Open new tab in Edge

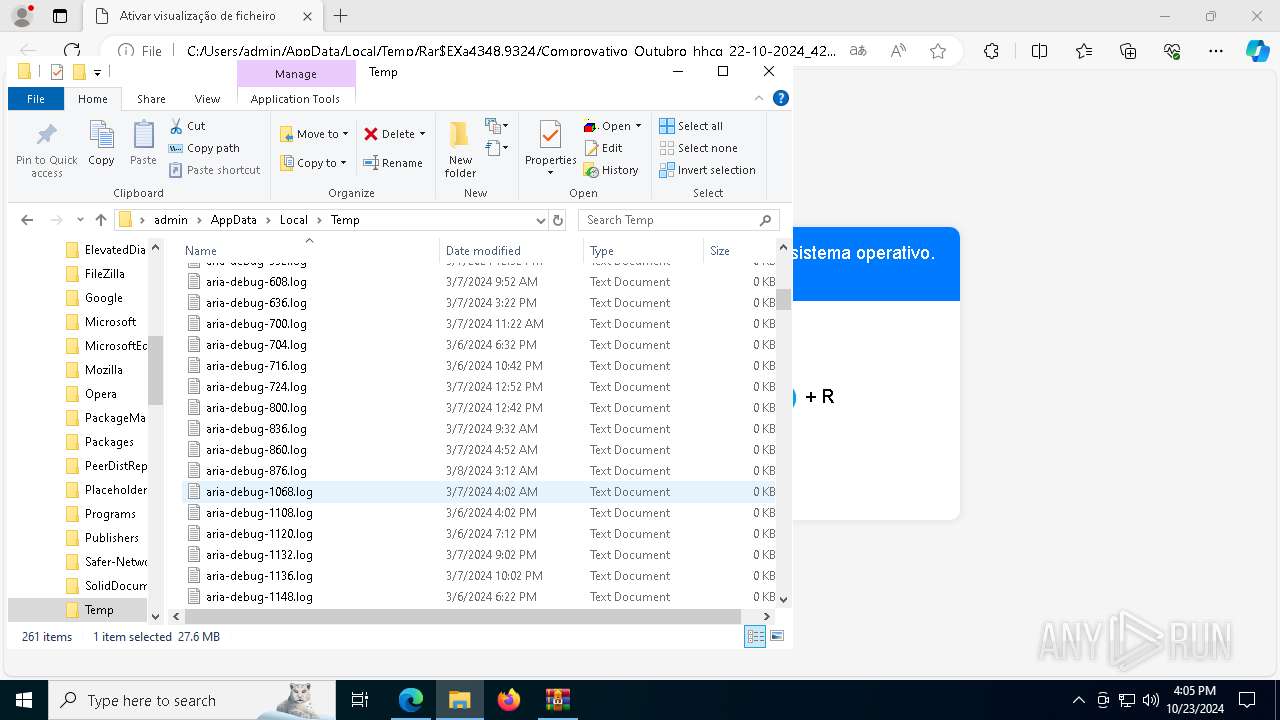coord(341,16)
